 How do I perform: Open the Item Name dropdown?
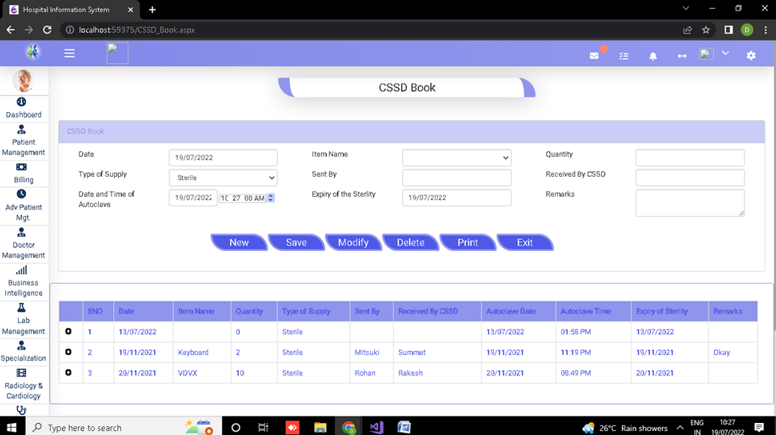pos(456,158)
